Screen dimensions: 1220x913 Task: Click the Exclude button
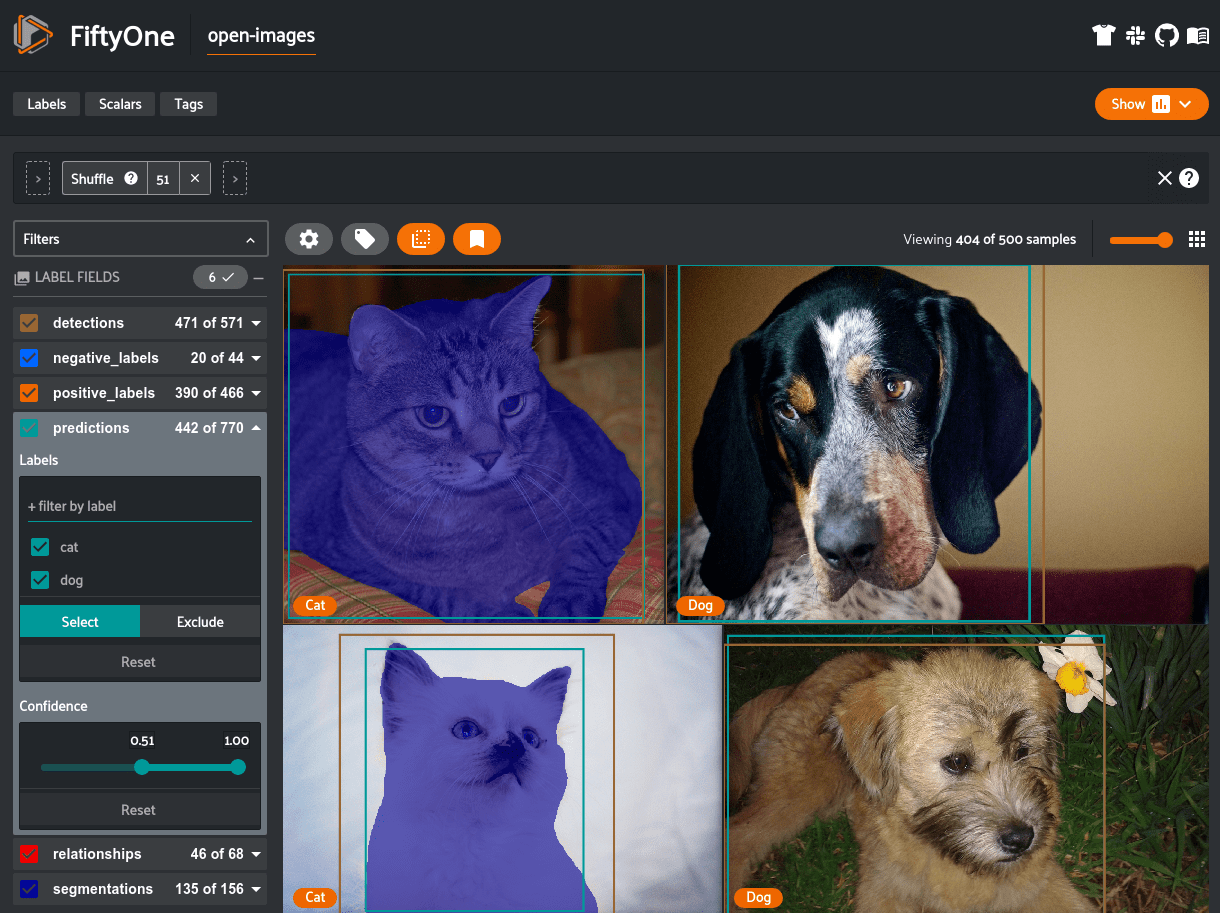click(x=200, y=622)
